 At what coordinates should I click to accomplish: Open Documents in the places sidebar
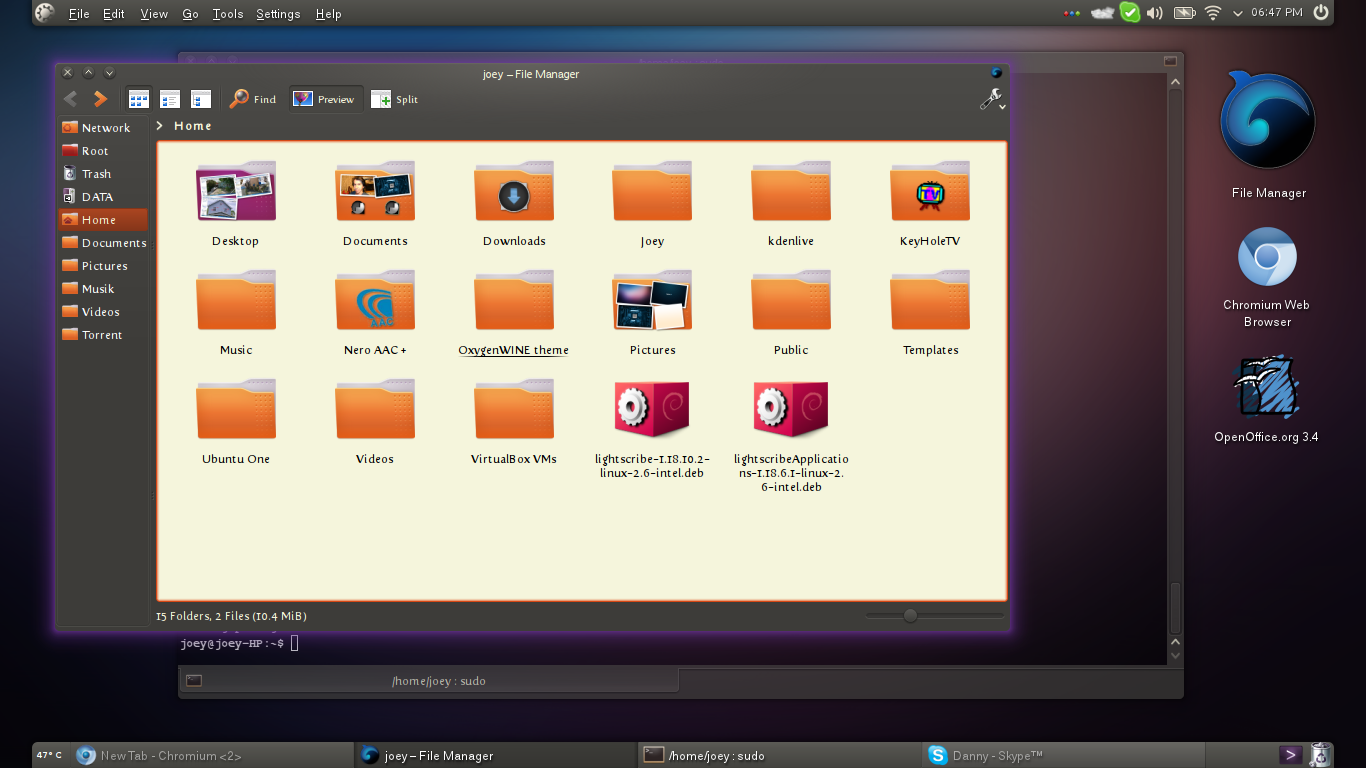103,243
